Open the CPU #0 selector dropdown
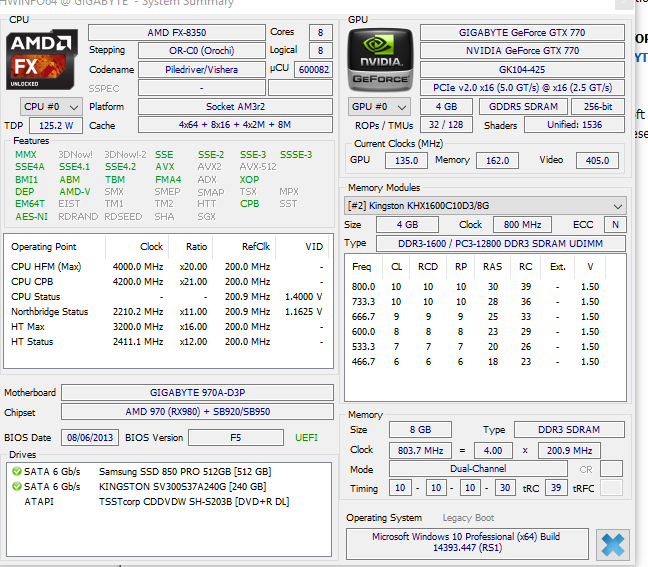648x567 pixels. (51, 107)
